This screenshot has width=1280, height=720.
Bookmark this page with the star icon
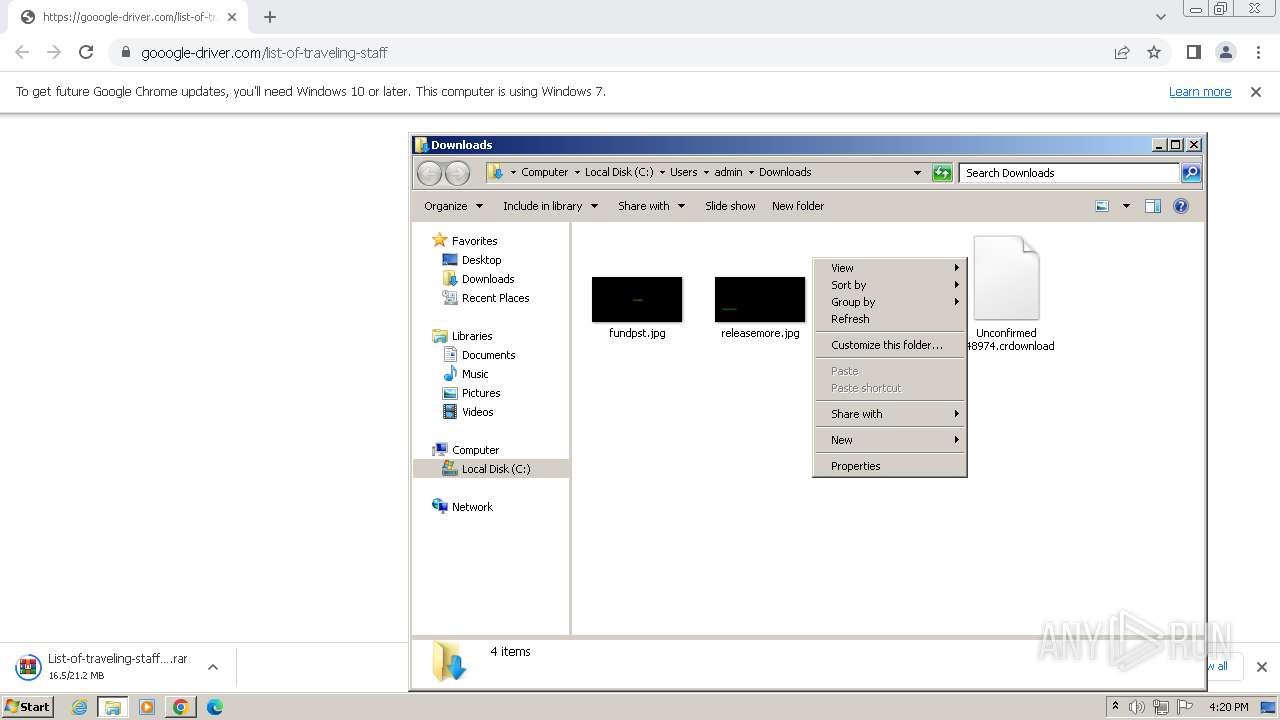[x=1154, y=52]
